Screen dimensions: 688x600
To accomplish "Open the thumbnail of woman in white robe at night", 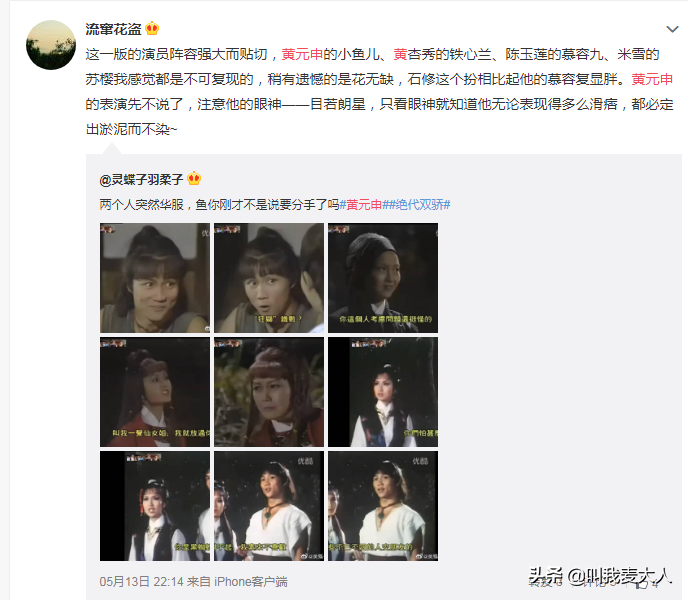I will [x=383, y=392].
